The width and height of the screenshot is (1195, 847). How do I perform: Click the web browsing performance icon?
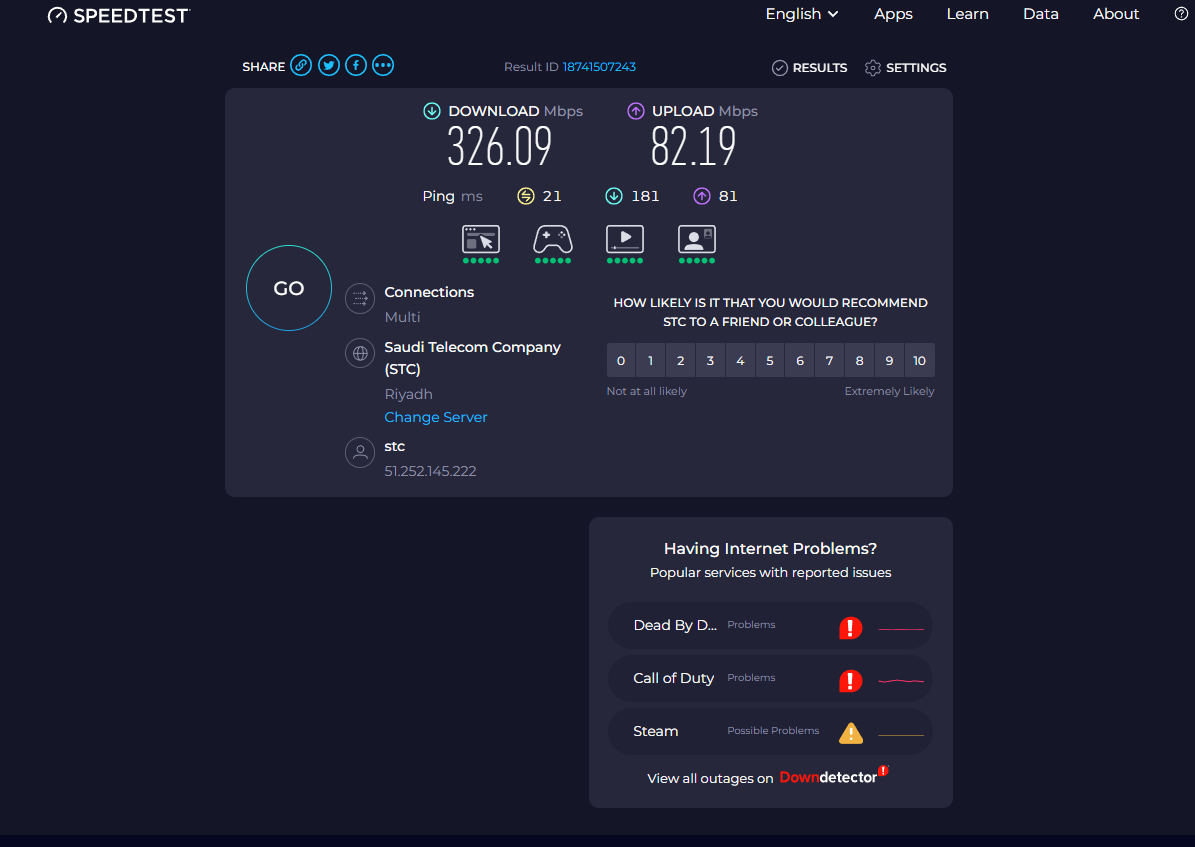pos(481,239)
